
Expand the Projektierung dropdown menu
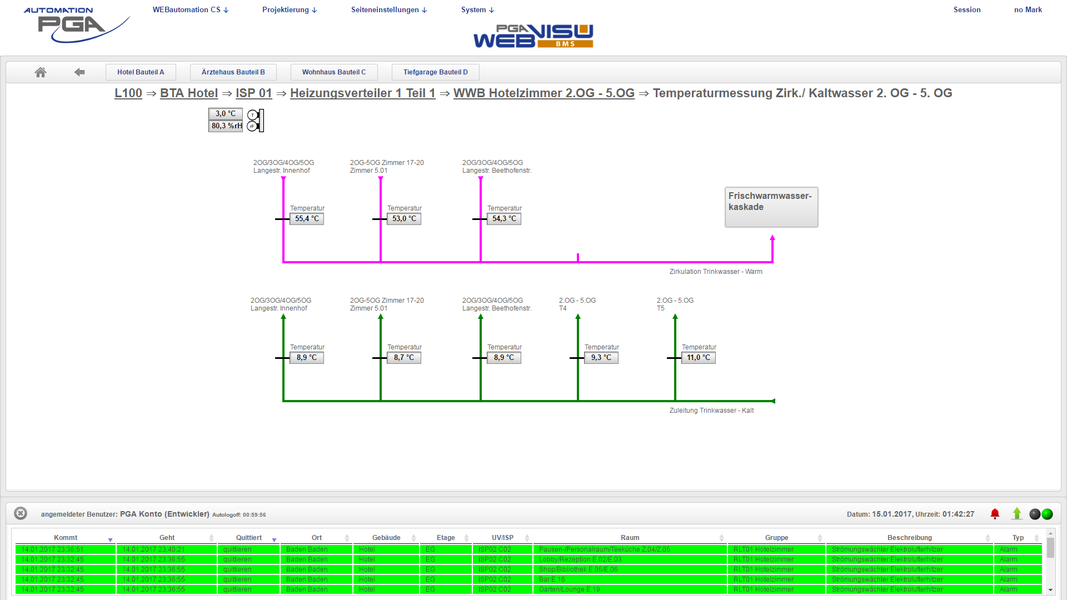click(289, 10)
